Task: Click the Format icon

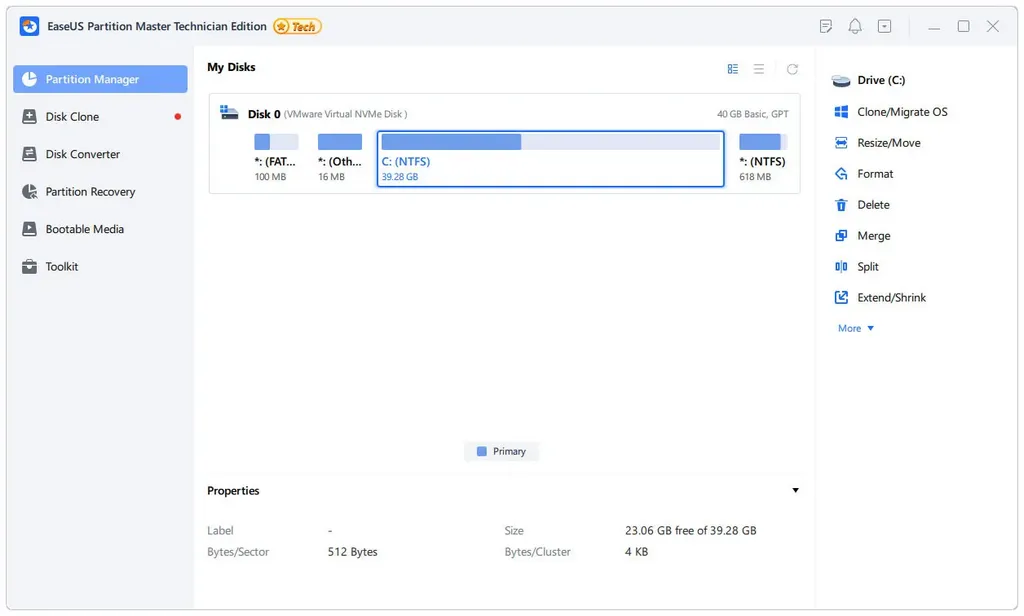Action: point(841,174)
